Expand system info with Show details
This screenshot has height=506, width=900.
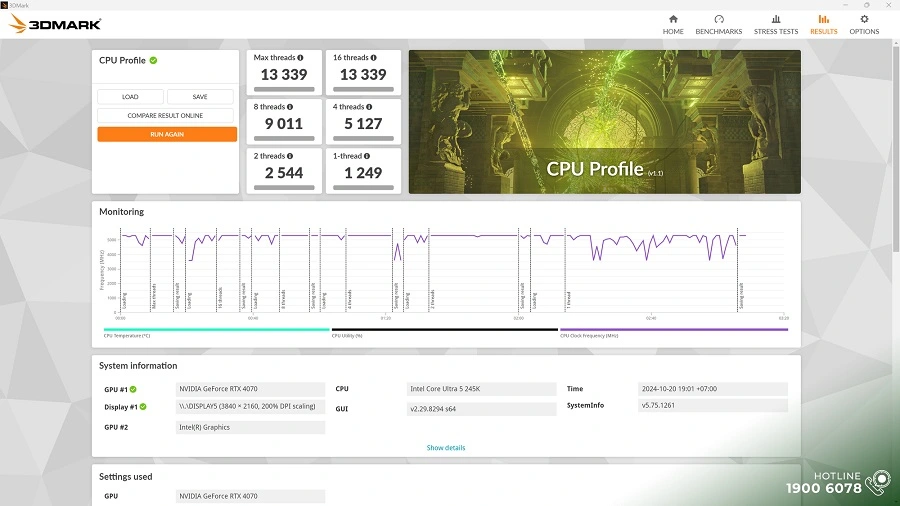click(x=446, y=448)
